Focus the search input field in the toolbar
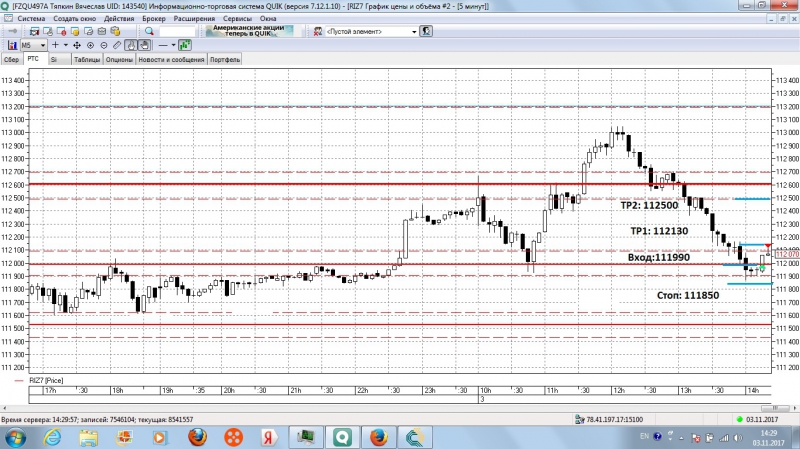Viewport: 800px width, 449px height. click(x=177, y=32)
